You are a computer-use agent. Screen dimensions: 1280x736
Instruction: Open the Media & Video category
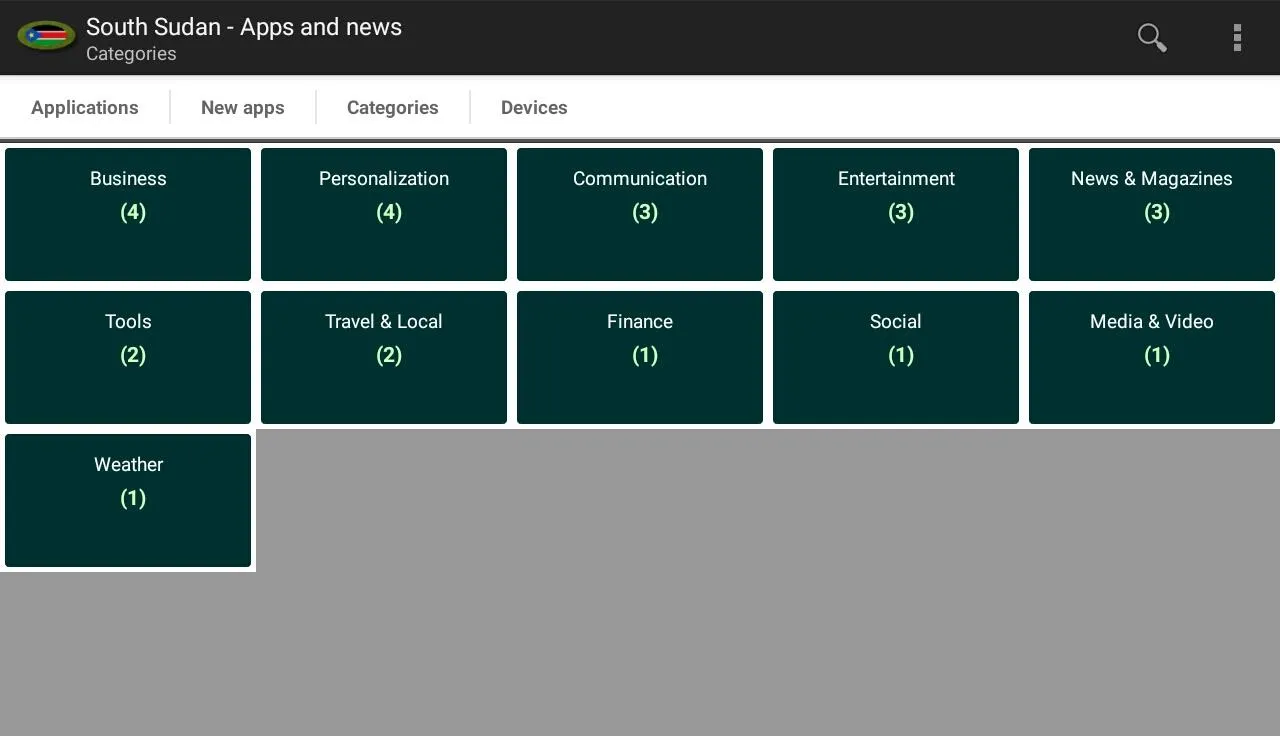click(x=1152, y=357)
